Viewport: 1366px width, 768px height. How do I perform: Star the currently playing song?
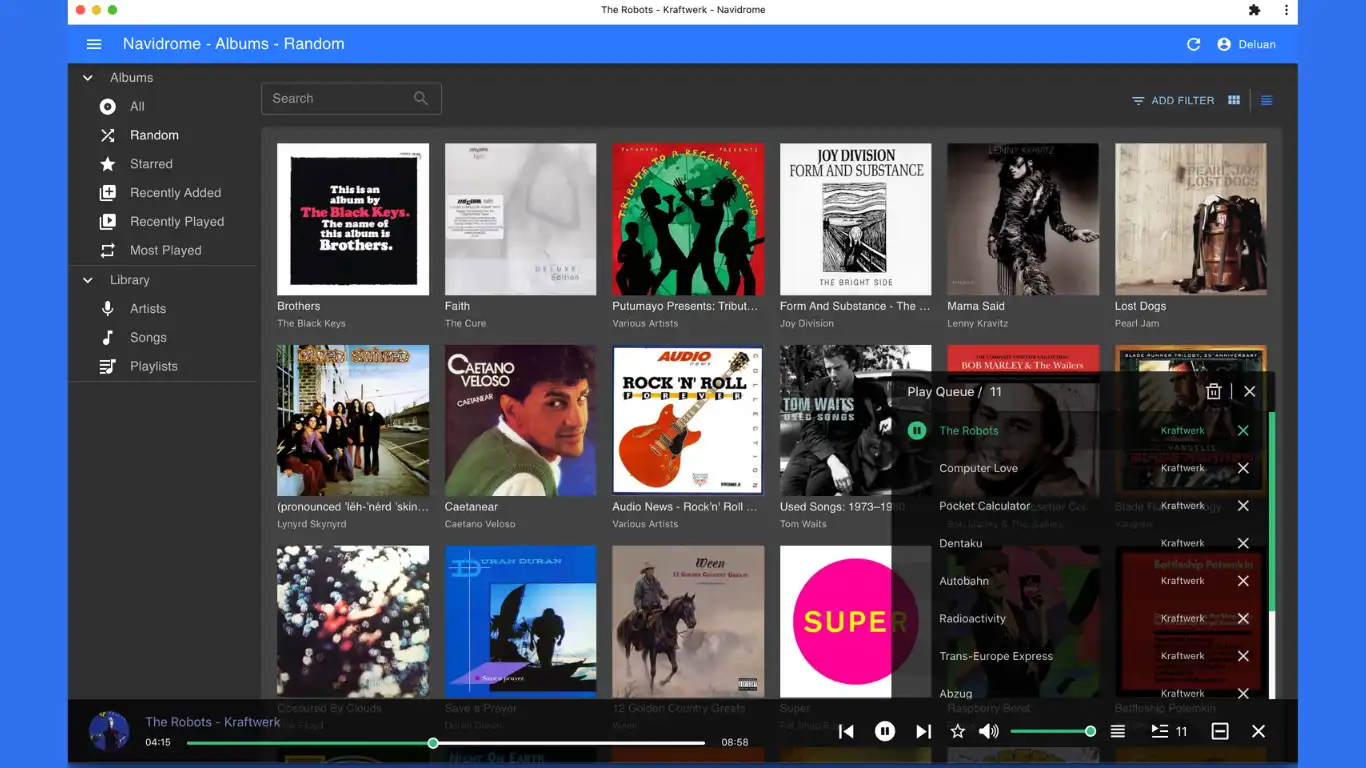(x=957, y=732)
